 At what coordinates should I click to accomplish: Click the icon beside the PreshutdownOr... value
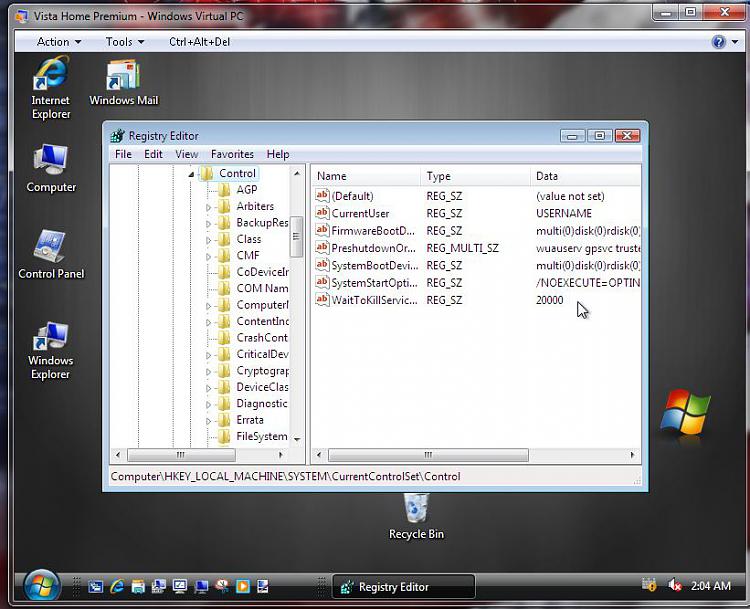tap(322, 248)
